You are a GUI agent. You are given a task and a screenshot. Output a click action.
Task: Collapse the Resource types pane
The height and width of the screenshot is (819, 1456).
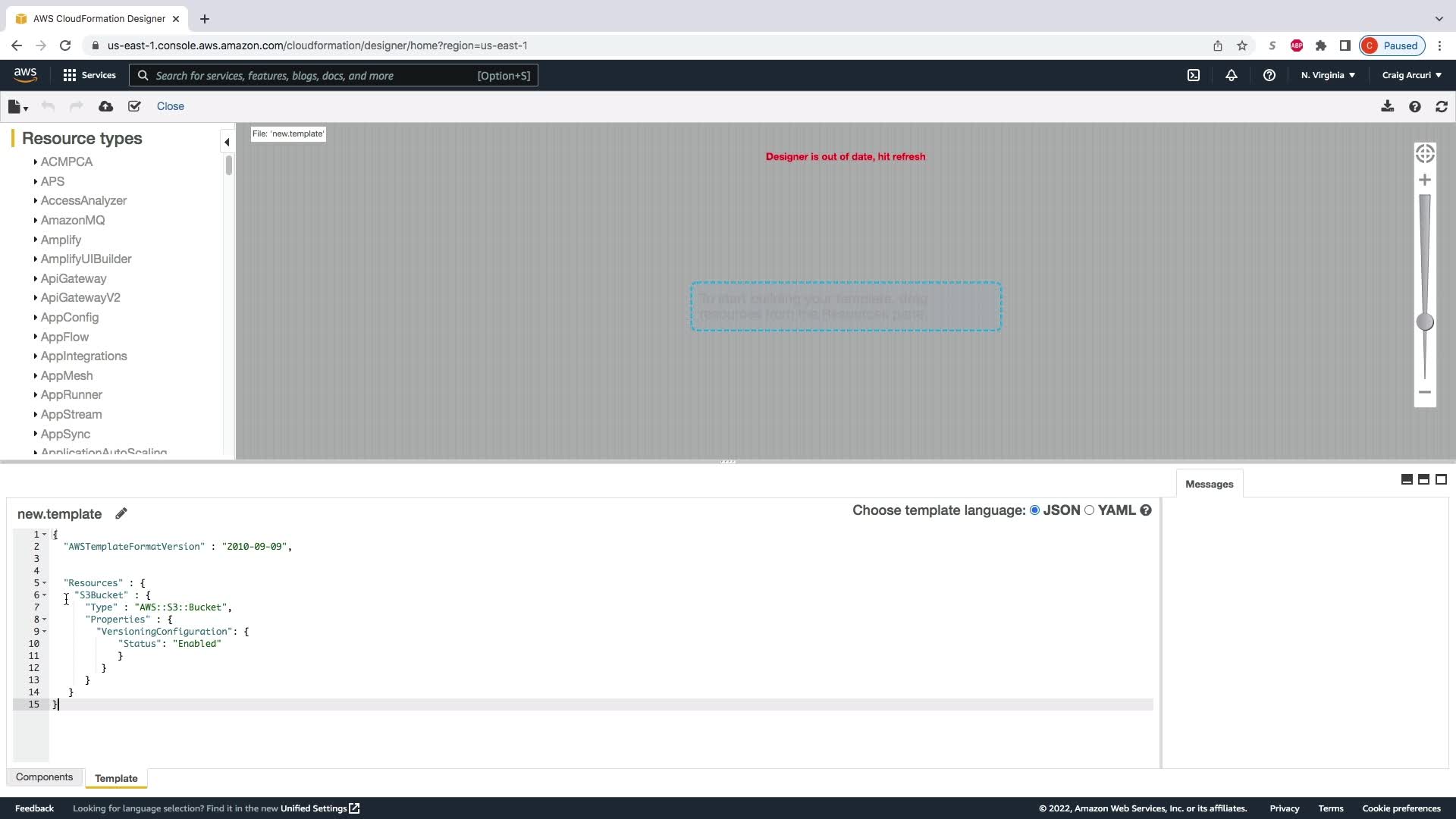227,142
